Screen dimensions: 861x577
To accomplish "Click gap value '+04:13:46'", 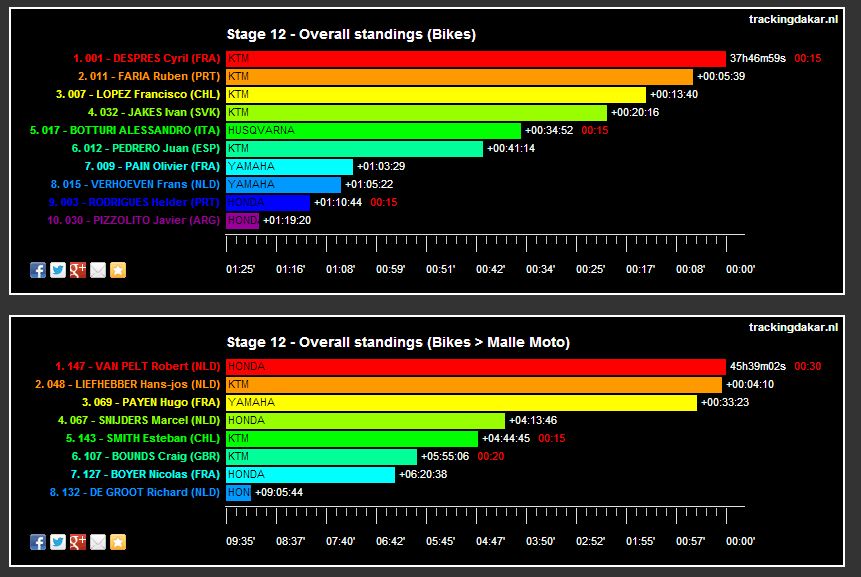I will click(x=533, y=420).
